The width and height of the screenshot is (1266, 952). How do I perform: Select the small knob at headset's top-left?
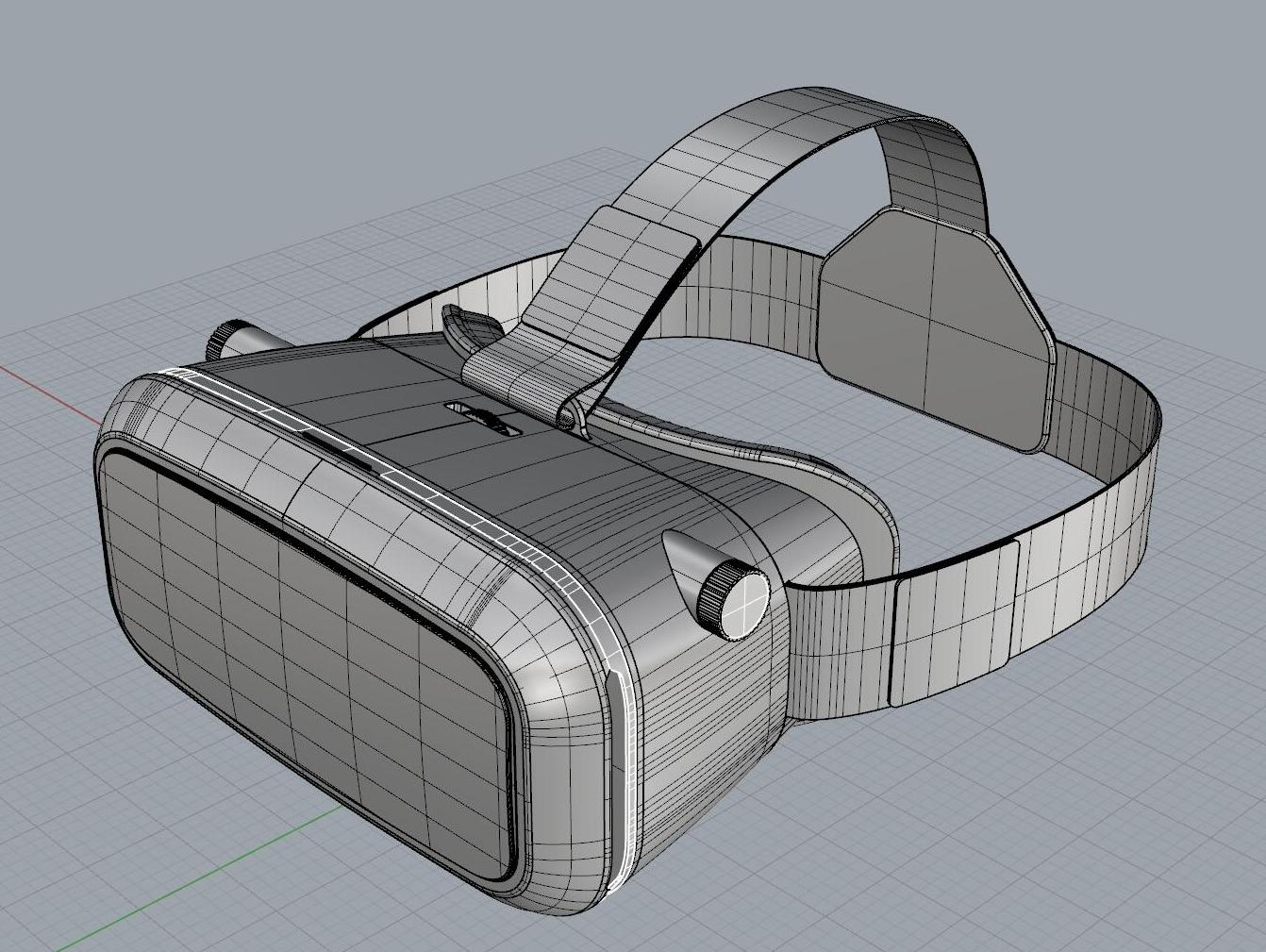coord(229,338)
